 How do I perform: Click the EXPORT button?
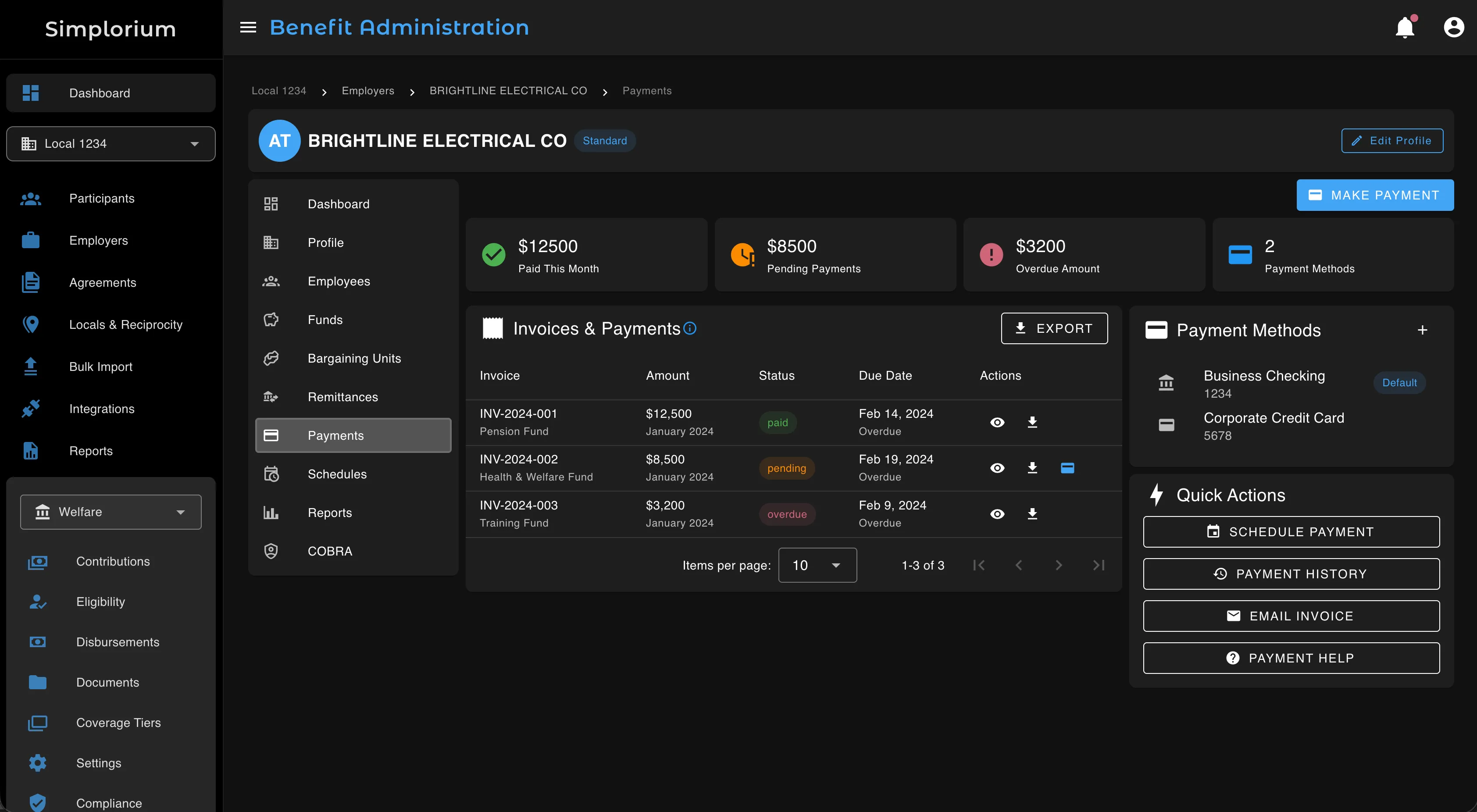pos(1054,328)
